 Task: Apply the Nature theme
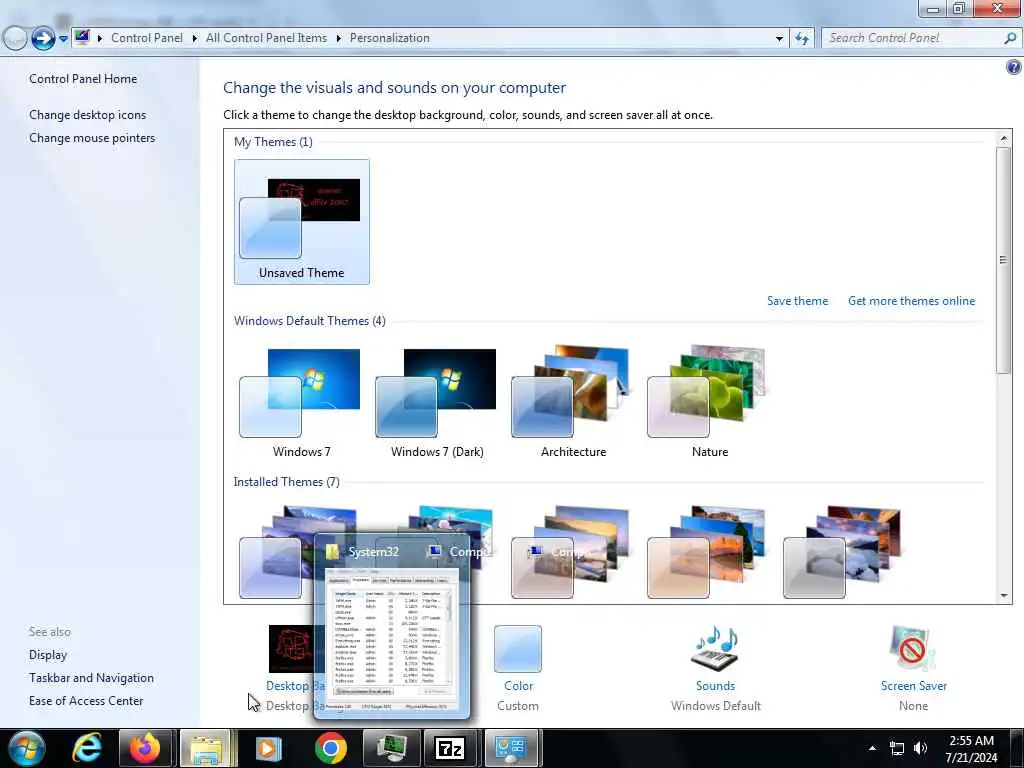[x=709, y=403]
